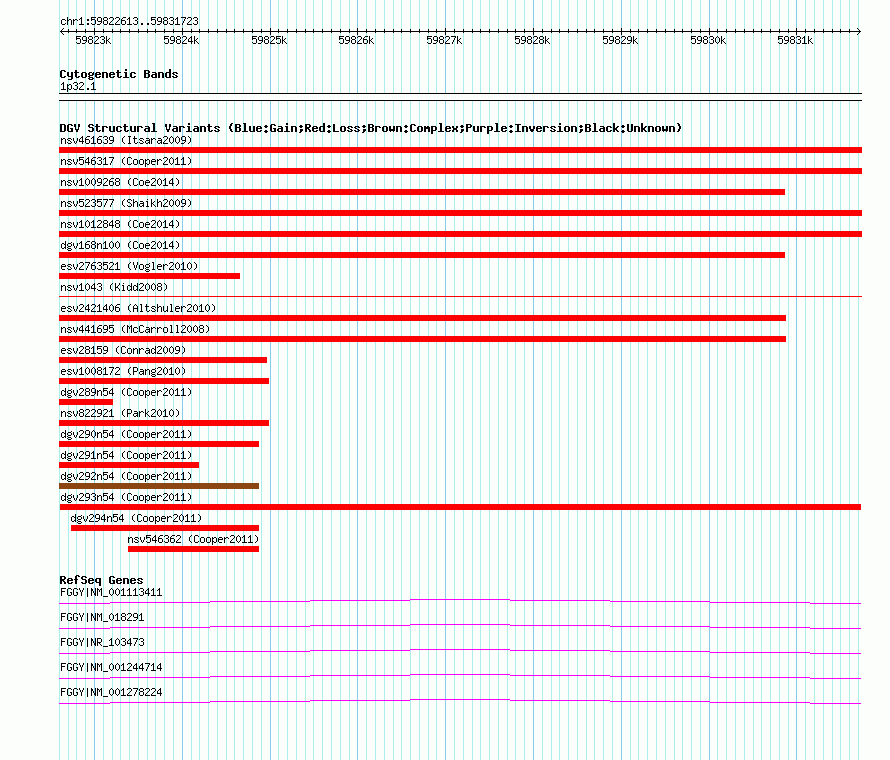Click the red loss bar under esv2763521
890x760 pixels.
click(x=149, y=276)
